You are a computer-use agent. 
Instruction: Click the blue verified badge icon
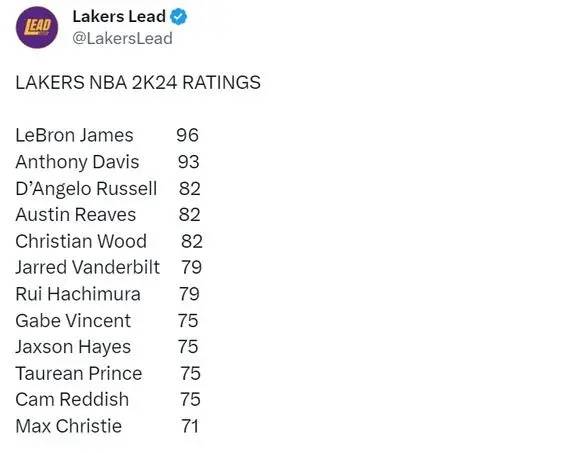[x=179, y=17]
